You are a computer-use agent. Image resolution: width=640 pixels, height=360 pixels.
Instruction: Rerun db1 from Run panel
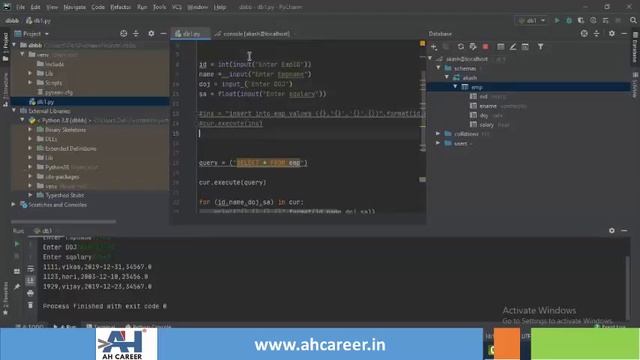pos(17,244)
